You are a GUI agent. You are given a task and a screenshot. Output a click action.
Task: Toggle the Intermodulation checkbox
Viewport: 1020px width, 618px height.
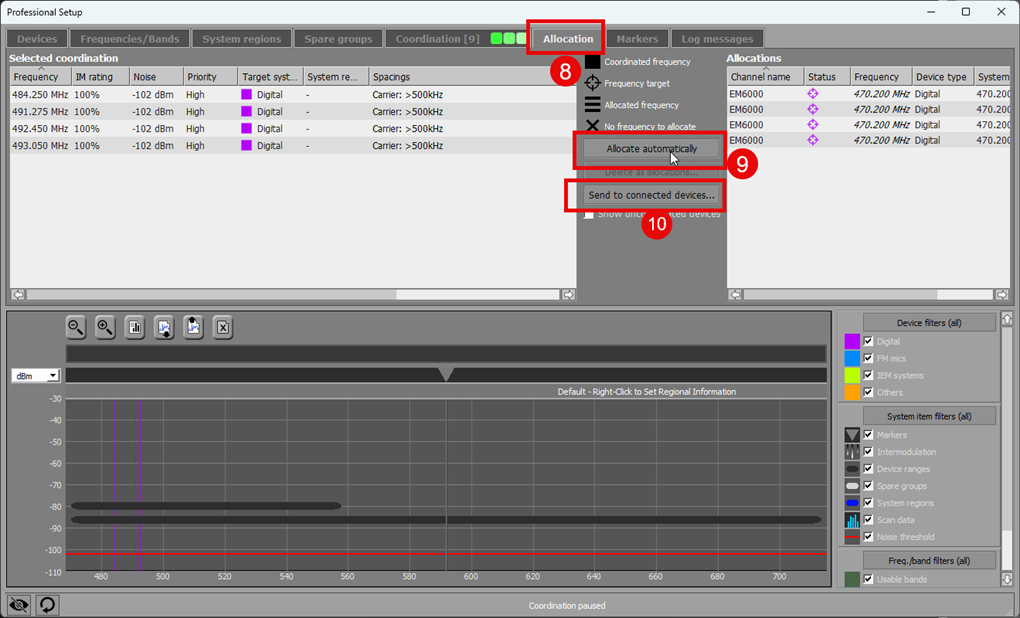[x=868, y=452]
